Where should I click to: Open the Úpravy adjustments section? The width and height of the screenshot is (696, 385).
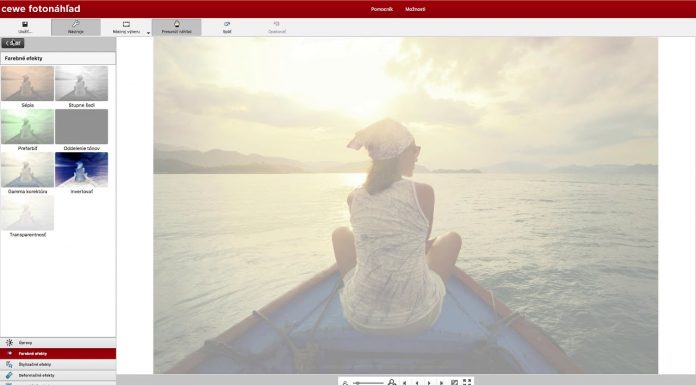click(58, 343)
